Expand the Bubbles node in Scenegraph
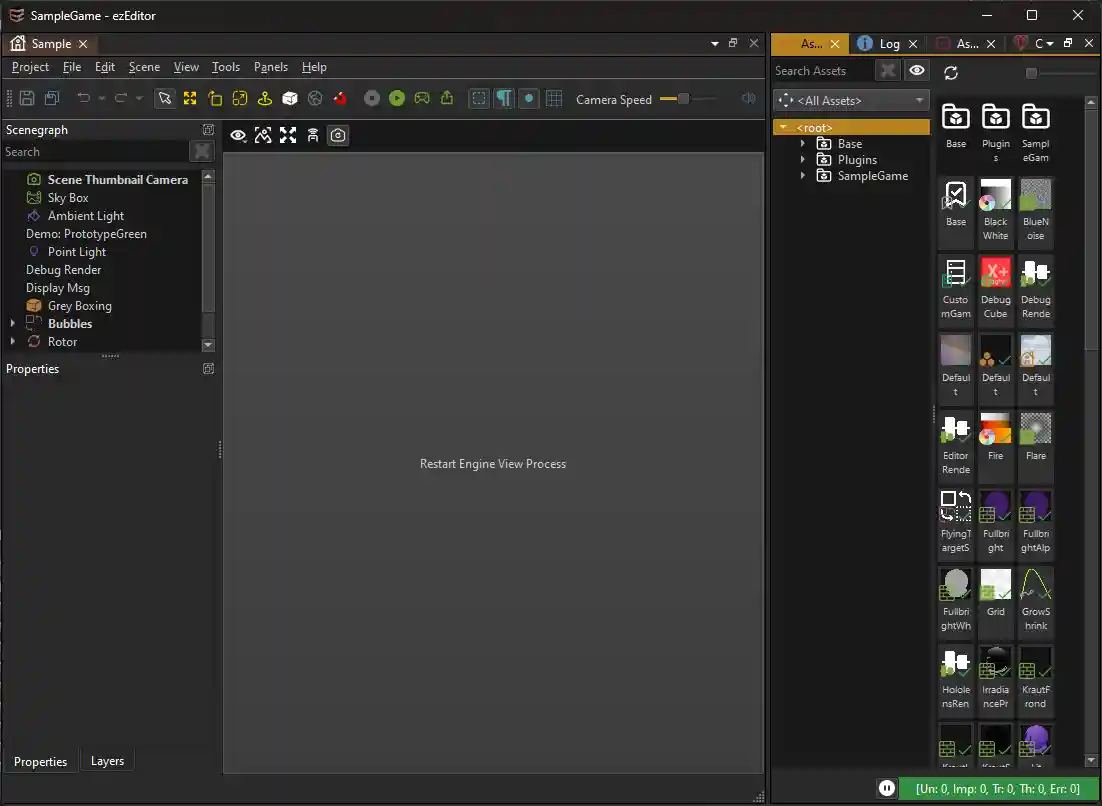Viewport: 1102px width, 806px height. coord(13,324)
